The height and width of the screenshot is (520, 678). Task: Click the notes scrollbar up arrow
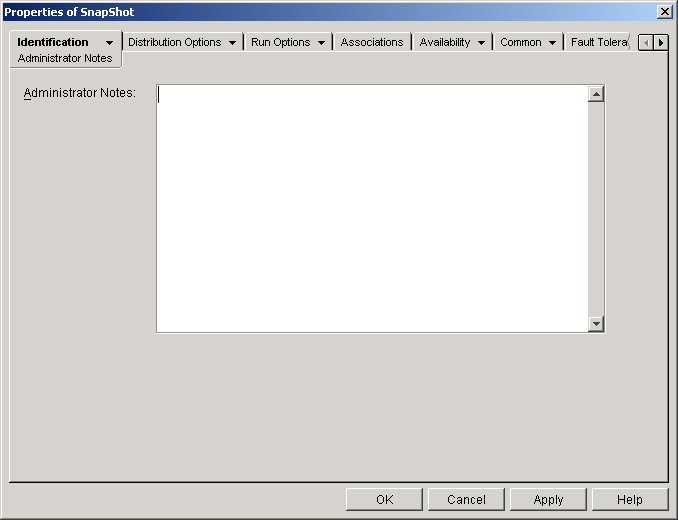596,94
